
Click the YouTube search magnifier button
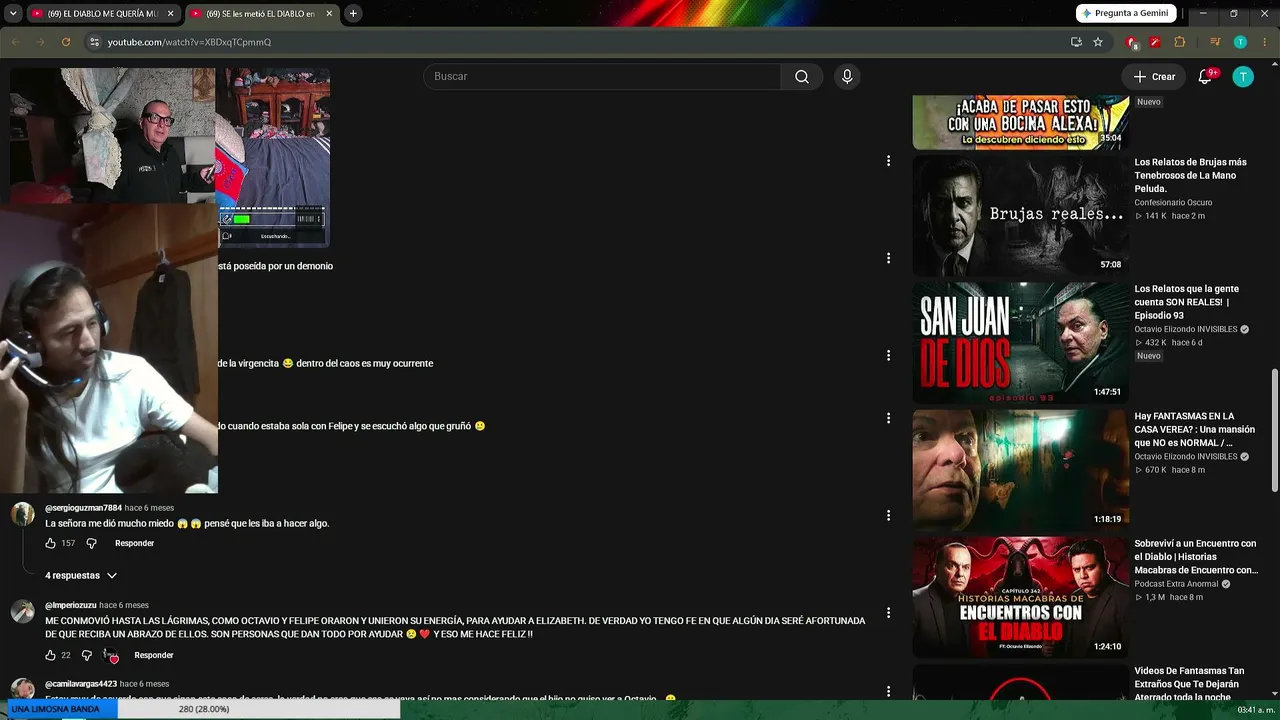(x=802, y=77)
